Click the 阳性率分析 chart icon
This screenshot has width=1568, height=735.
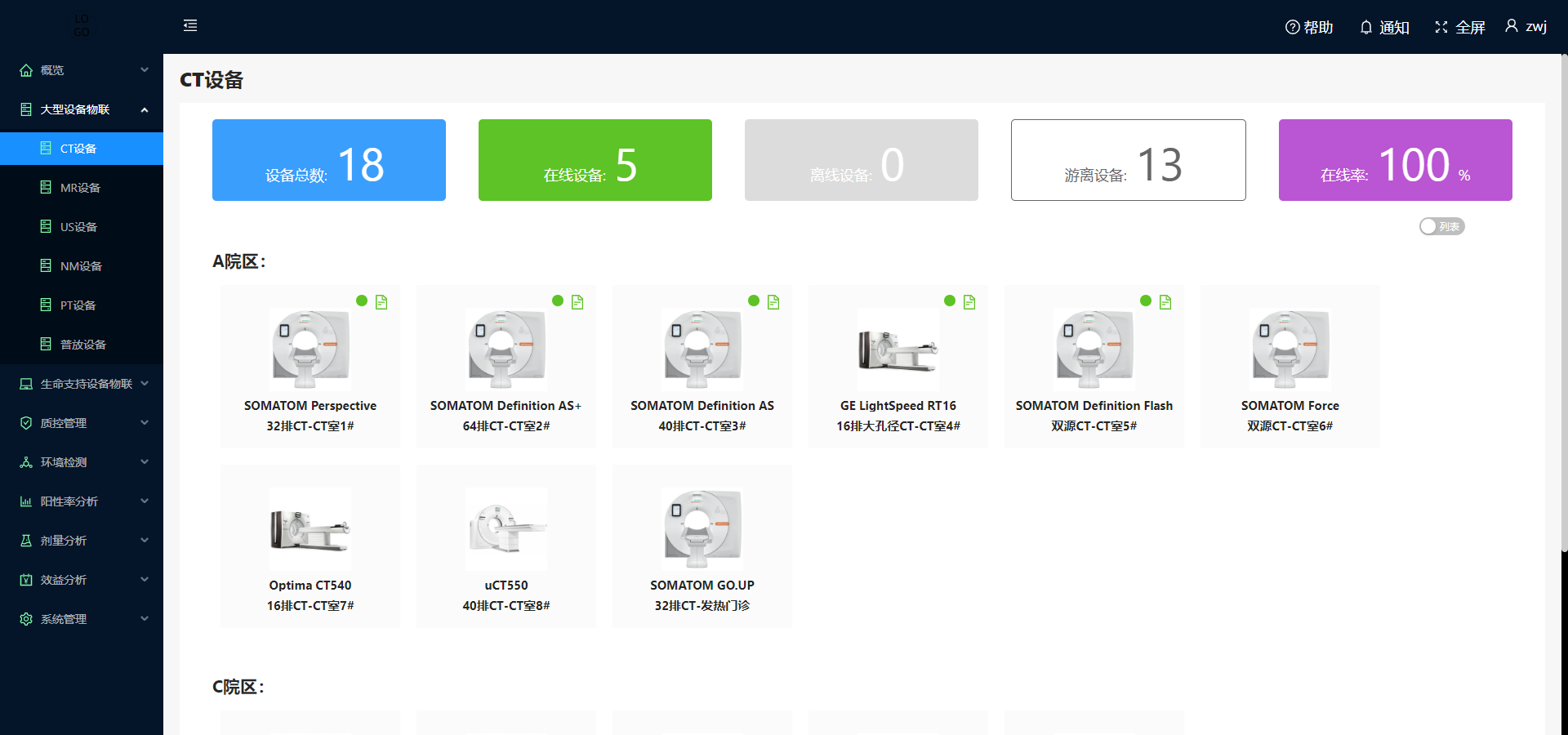26,501
